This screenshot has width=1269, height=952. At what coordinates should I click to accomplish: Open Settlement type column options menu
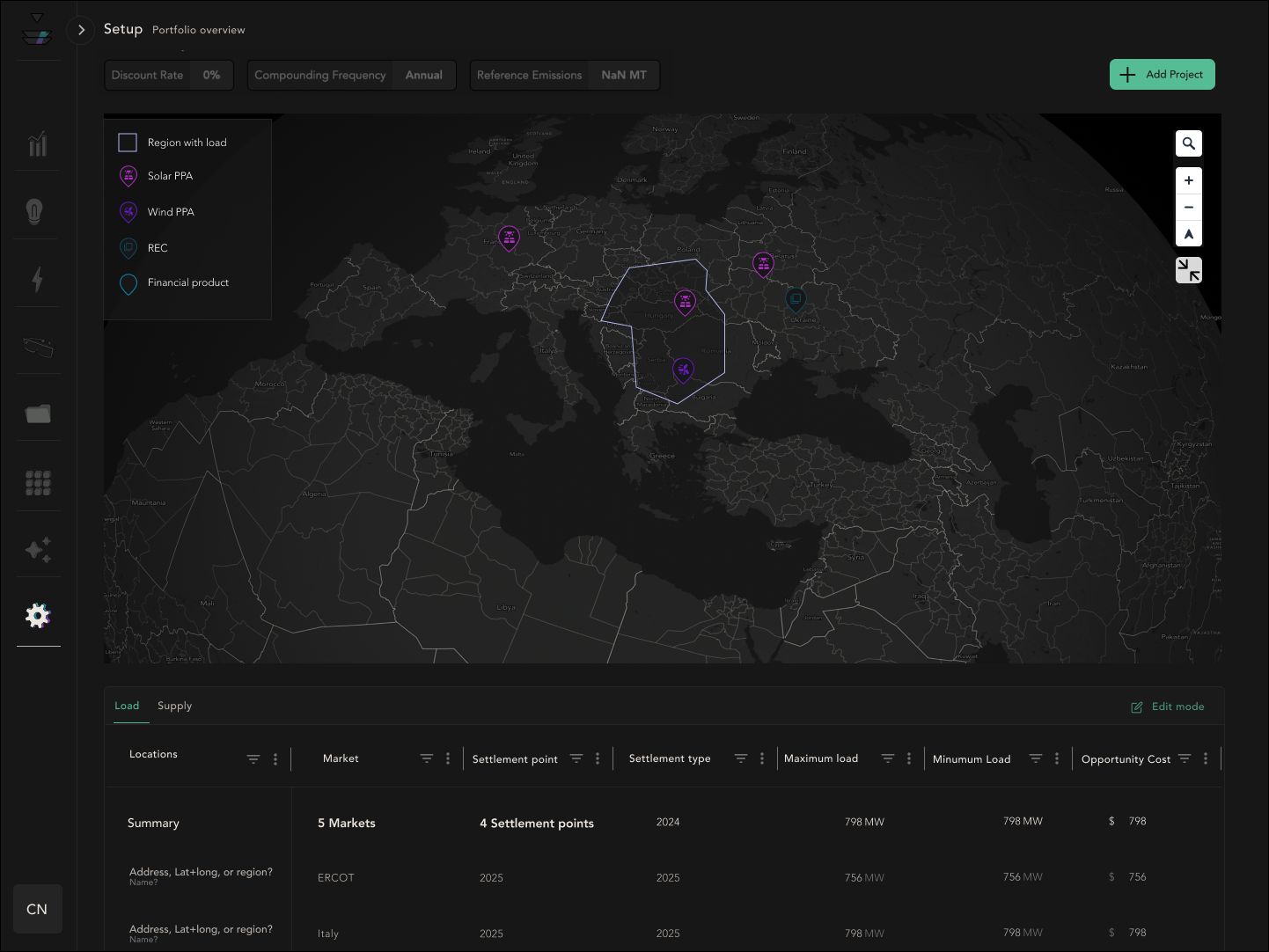tap(762, 758)
